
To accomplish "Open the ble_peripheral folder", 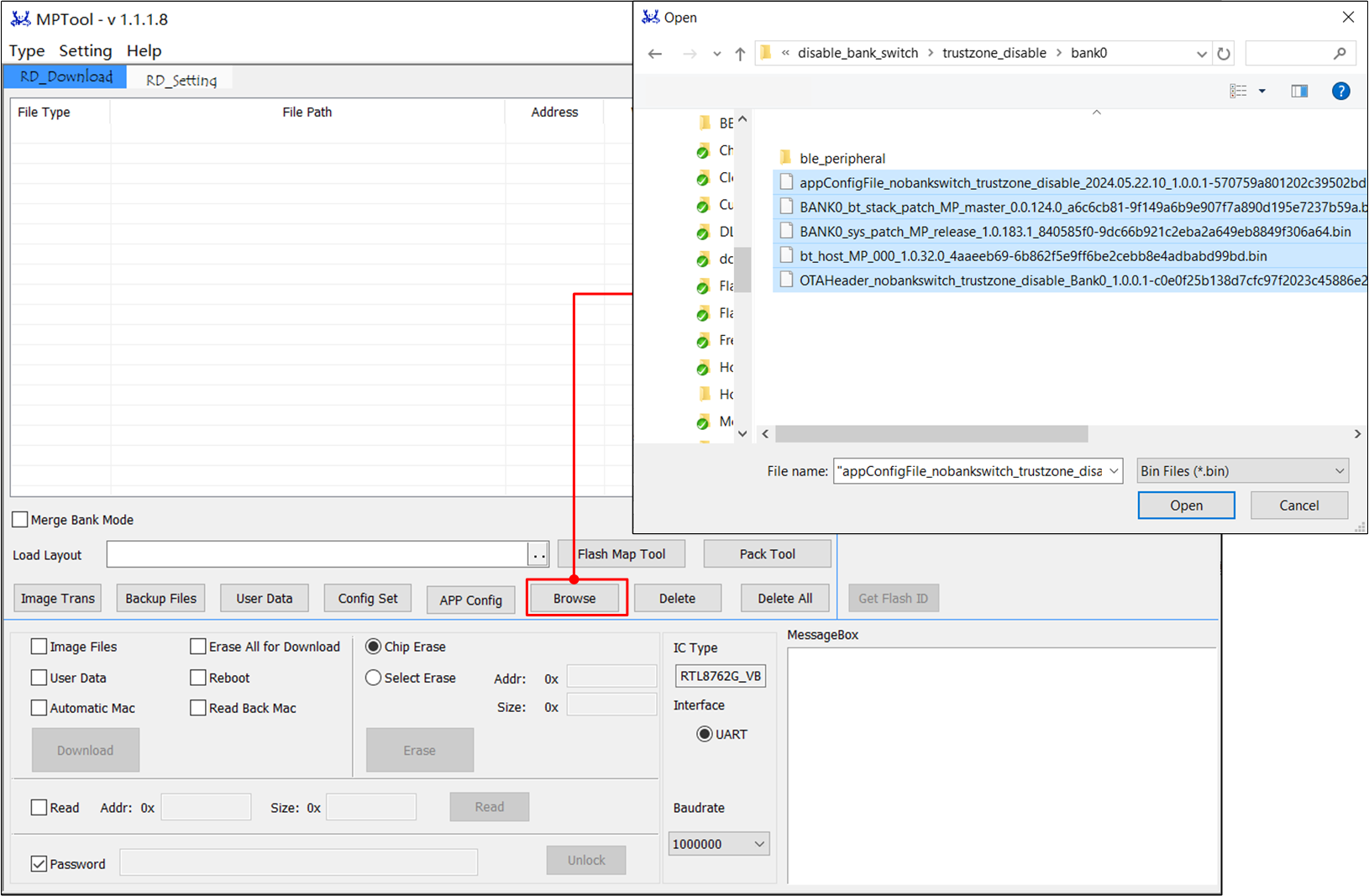I will [x=842, y=158].
